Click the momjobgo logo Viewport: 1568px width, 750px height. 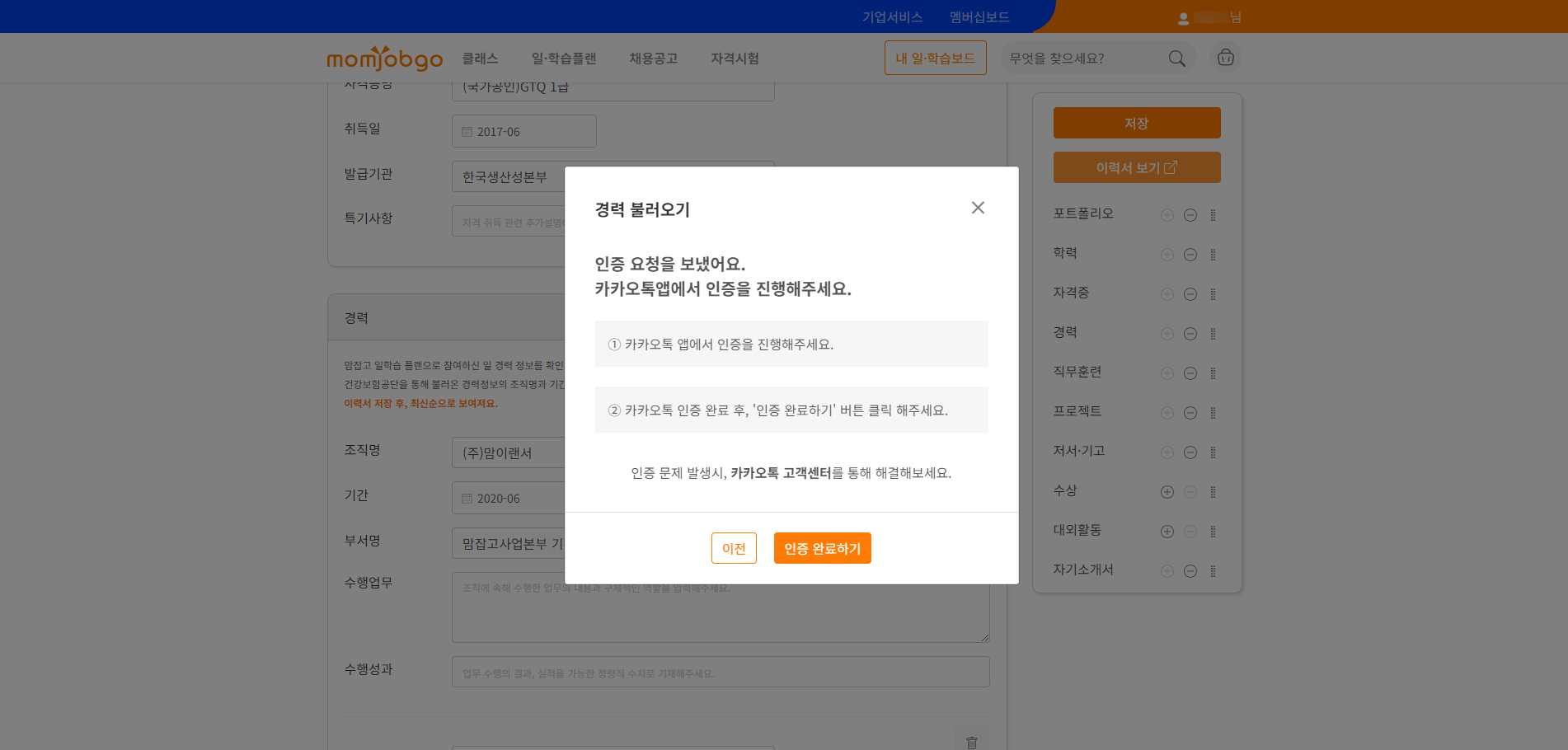coord(384,59)
